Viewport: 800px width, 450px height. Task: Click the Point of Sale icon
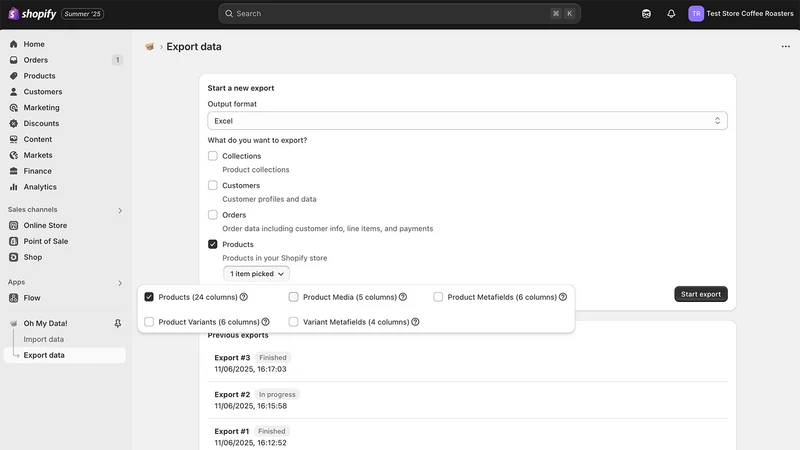click(14, 241)
